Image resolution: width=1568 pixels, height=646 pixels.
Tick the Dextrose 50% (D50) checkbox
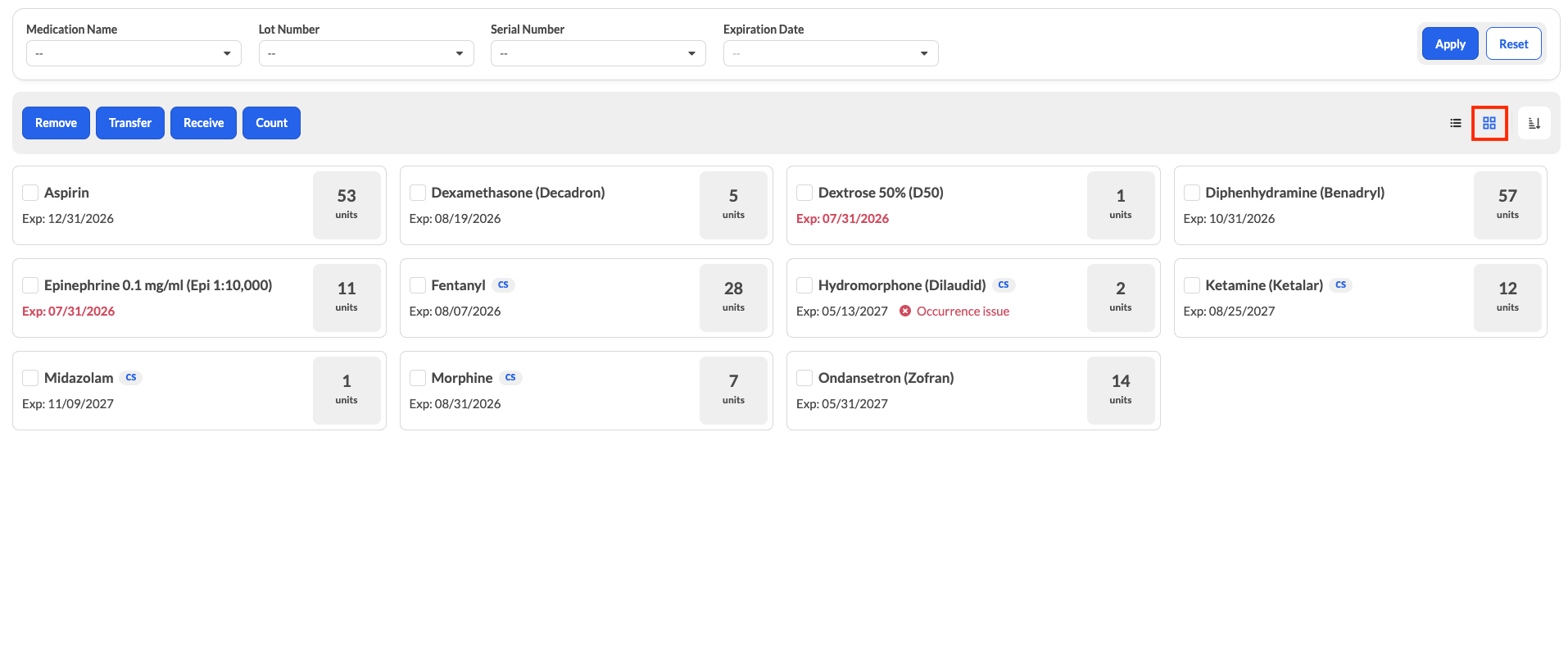804,193
